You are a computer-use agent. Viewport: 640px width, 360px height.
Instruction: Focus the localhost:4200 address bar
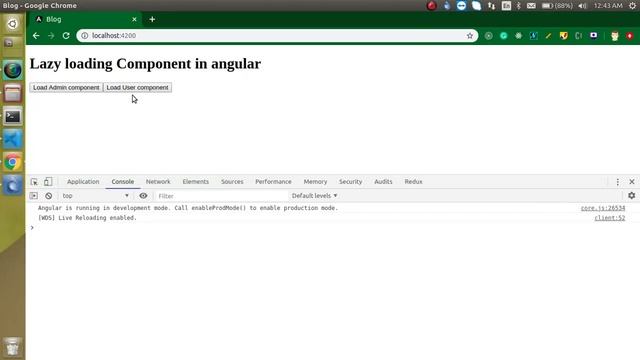[278, 36]
